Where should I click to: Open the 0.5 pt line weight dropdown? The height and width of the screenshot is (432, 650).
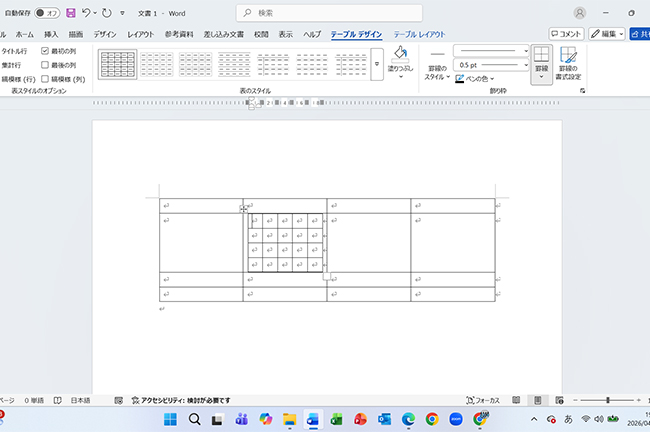tap(491, 65)
